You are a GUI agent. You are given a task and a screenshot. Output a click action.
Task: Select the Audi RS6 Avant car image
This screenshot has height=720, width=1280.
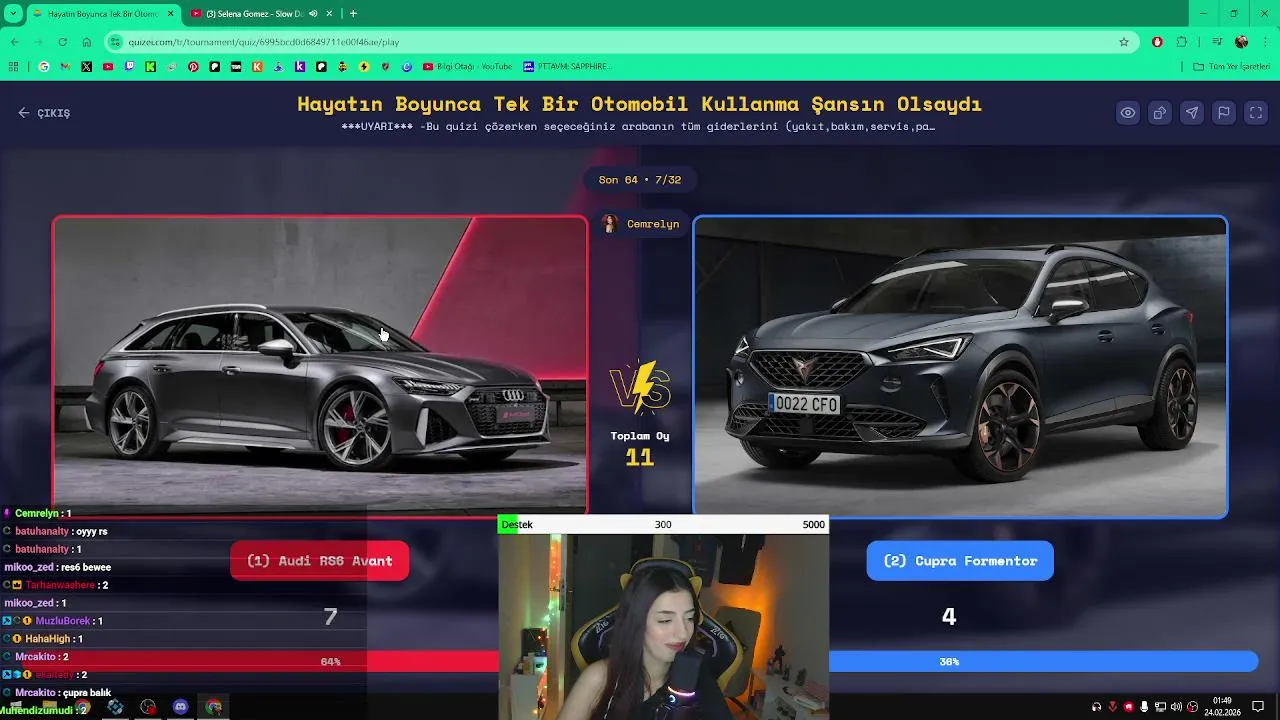(320, 366)
